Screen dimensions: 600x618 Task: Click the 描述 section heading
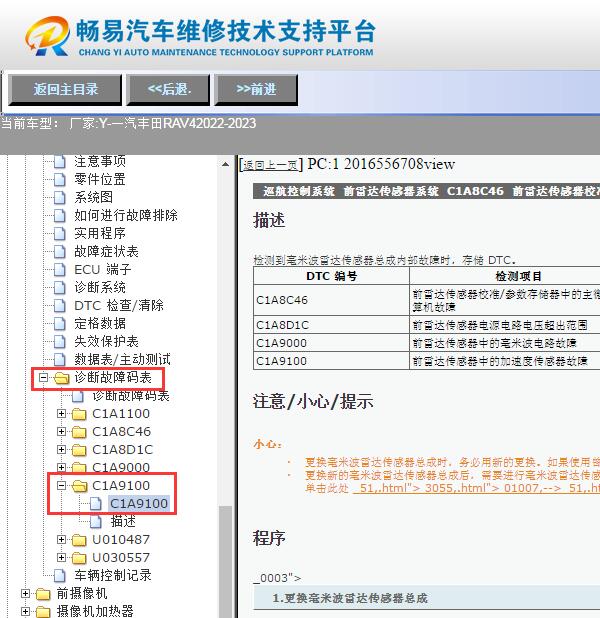click(x=269, y=220)
